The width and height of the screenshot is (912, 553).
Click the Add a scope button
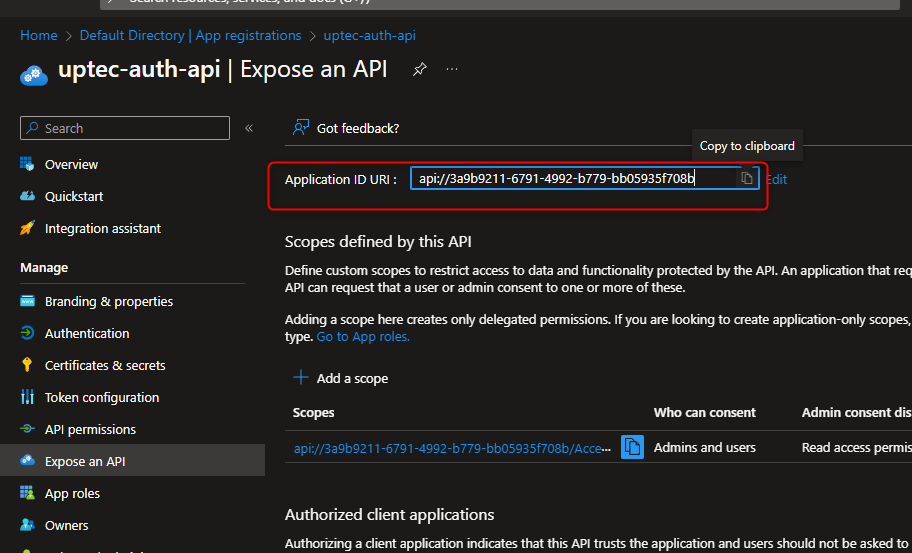tap(341, 378)
